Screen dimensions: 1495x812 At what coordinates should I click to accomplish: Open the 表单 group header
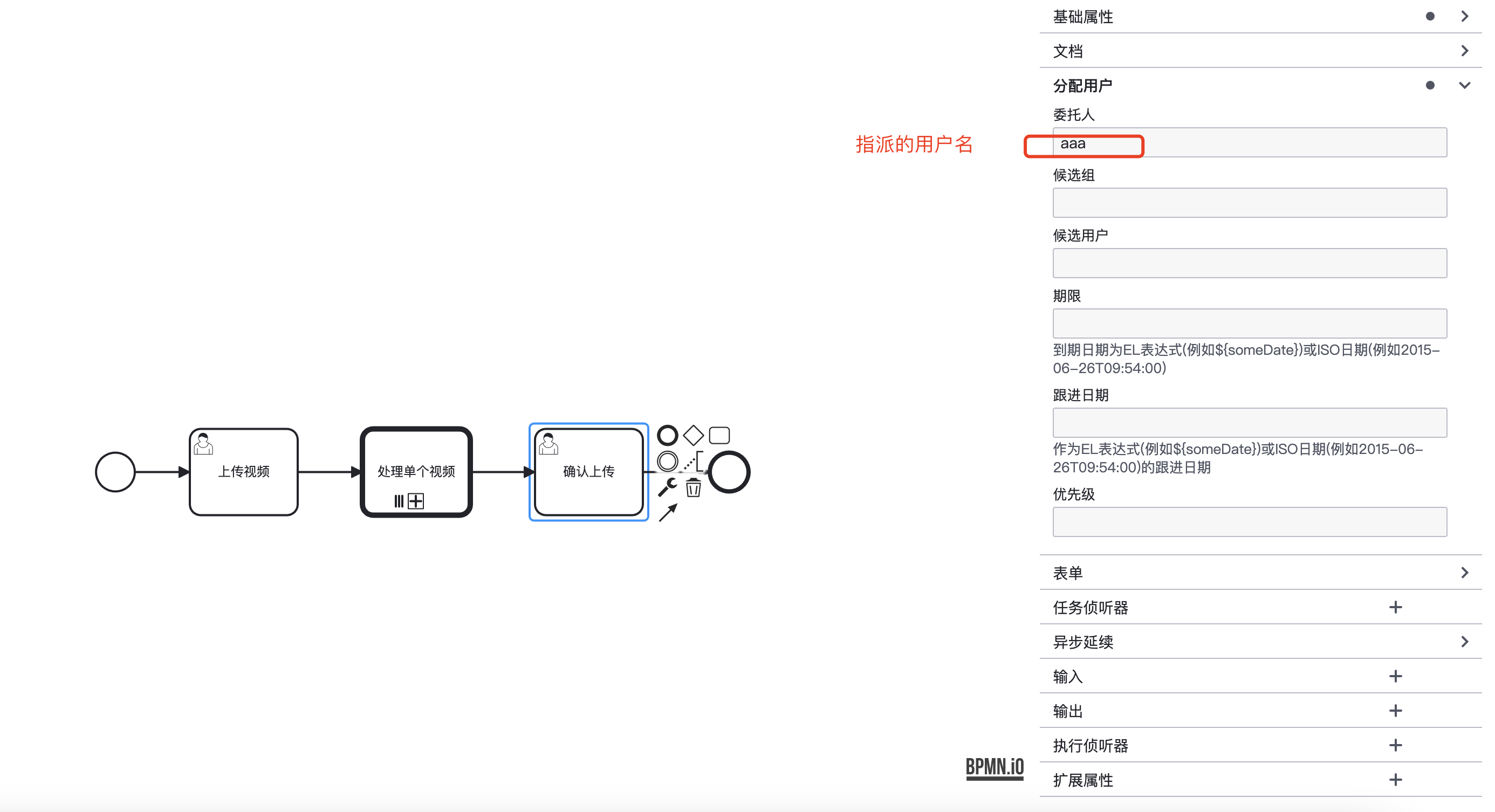[x=1260, y=573]
